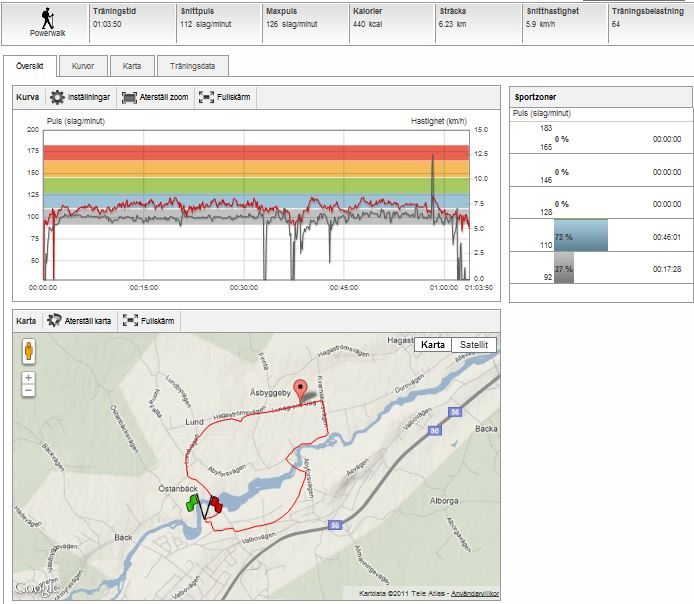Click the map Fullskärm fullscreen icon
The image size is (694, 604).
tap(129, 321)
